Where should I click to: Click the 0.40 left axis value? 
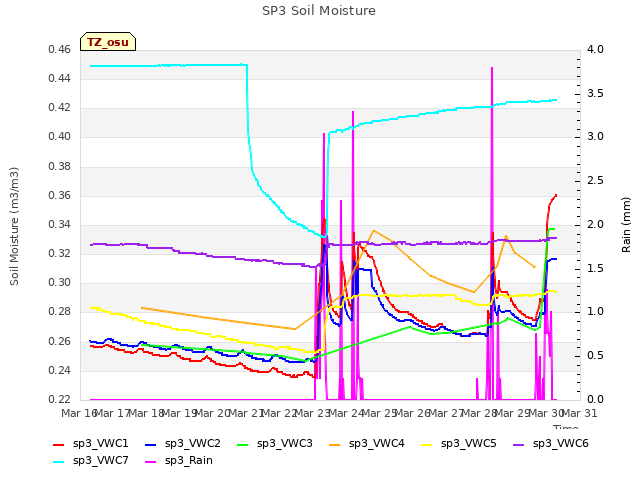(60, 137)
